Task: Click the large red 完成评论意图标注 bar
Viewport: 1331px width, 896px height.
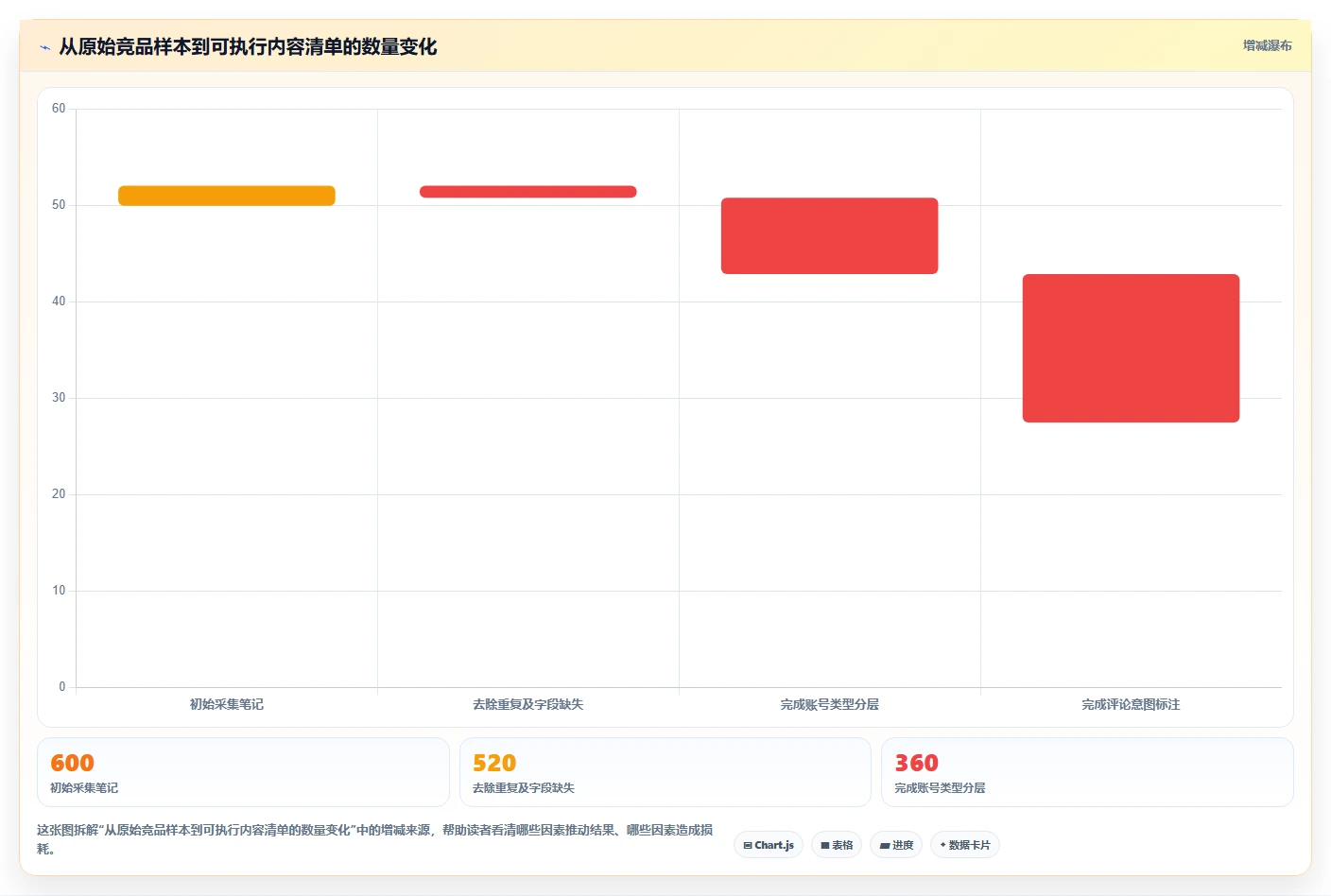Action: 1132,348
